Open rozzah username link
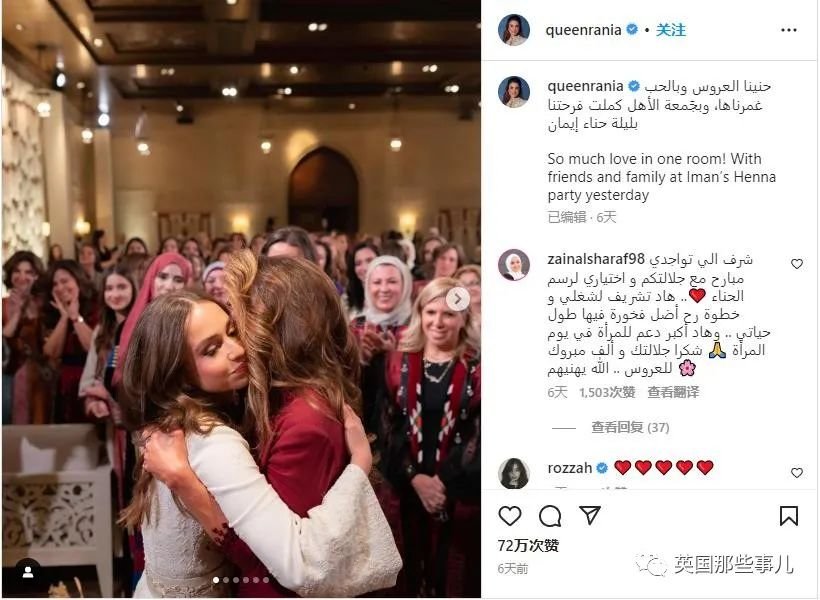The image size is (820, 600). [x=570, y=468]
